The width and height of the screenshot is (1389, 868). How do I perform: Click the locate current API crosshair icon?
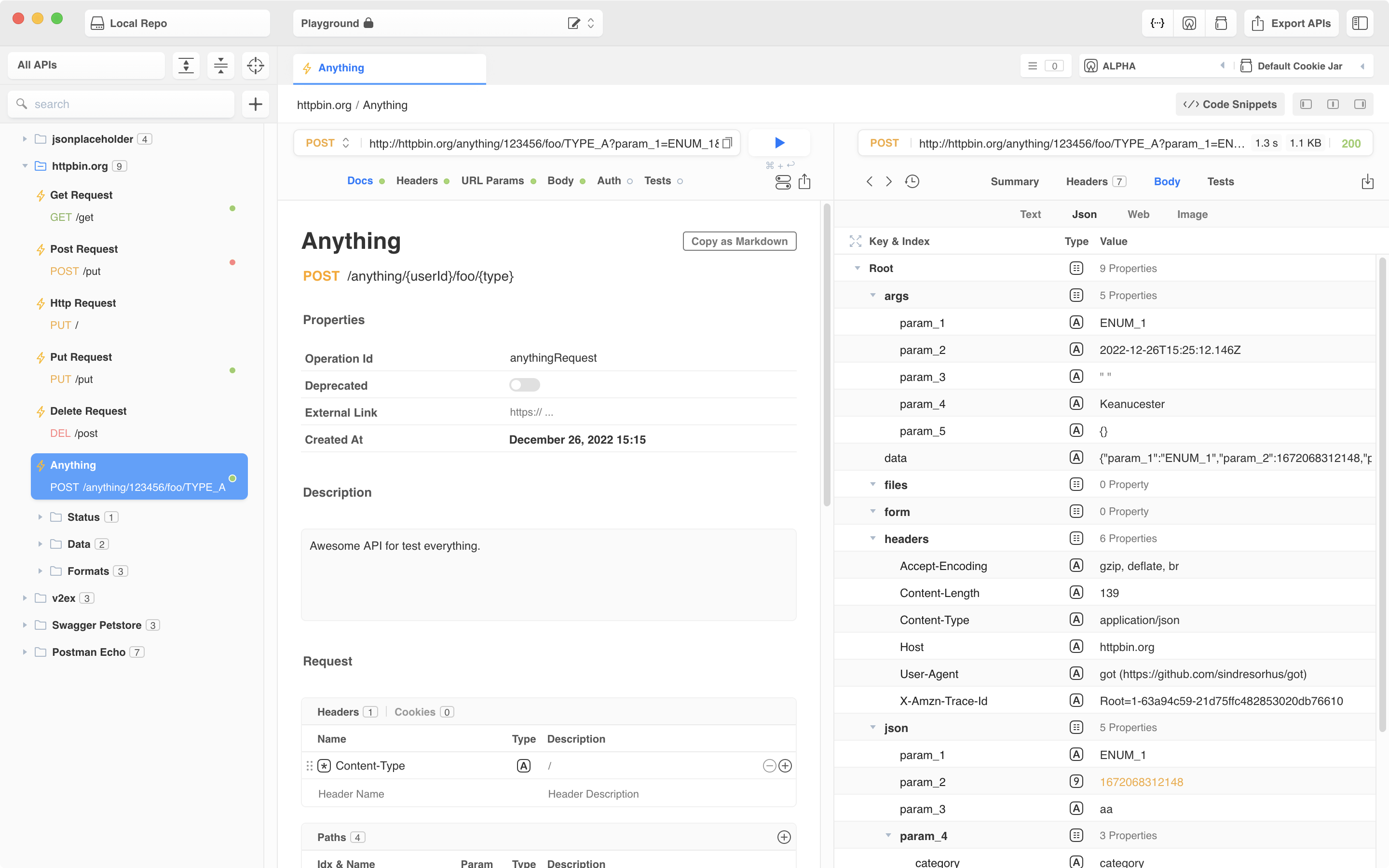(256, 66)
